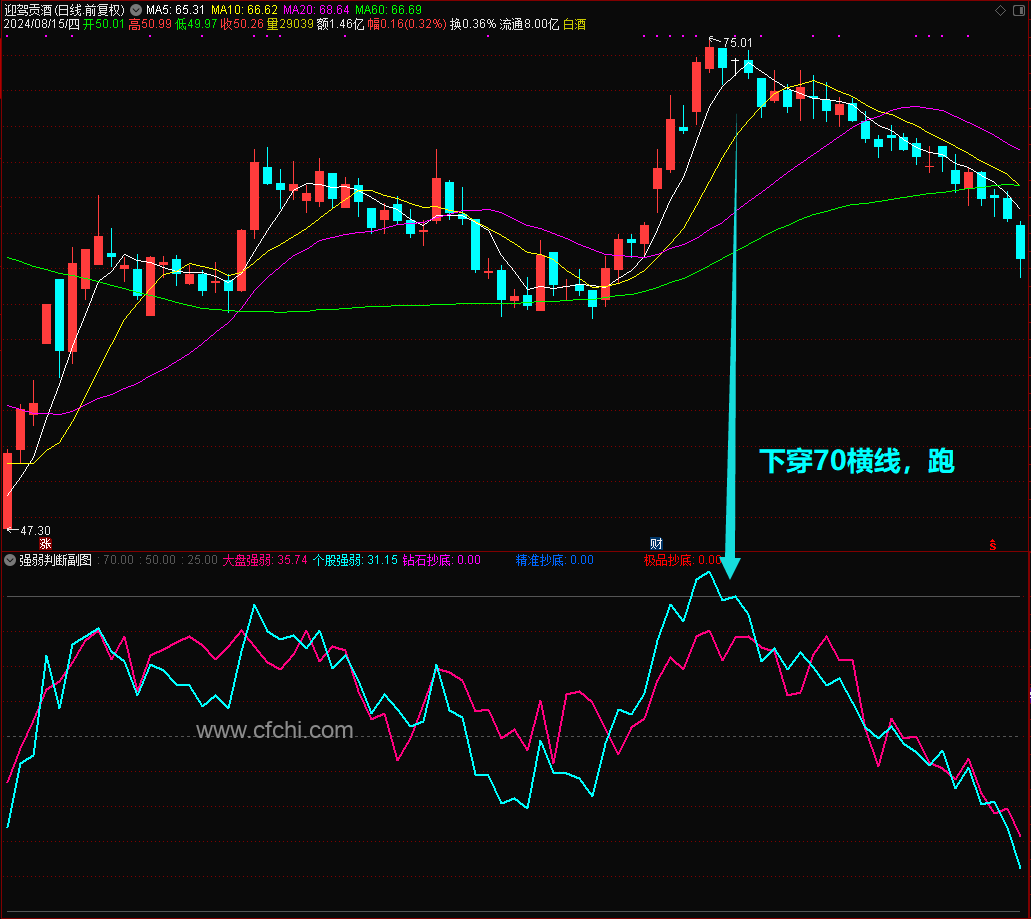This screenshot has height=919, width=1031.
Task: Click the diamond icon at chart top-right
Action: [x=1000, y=10]
